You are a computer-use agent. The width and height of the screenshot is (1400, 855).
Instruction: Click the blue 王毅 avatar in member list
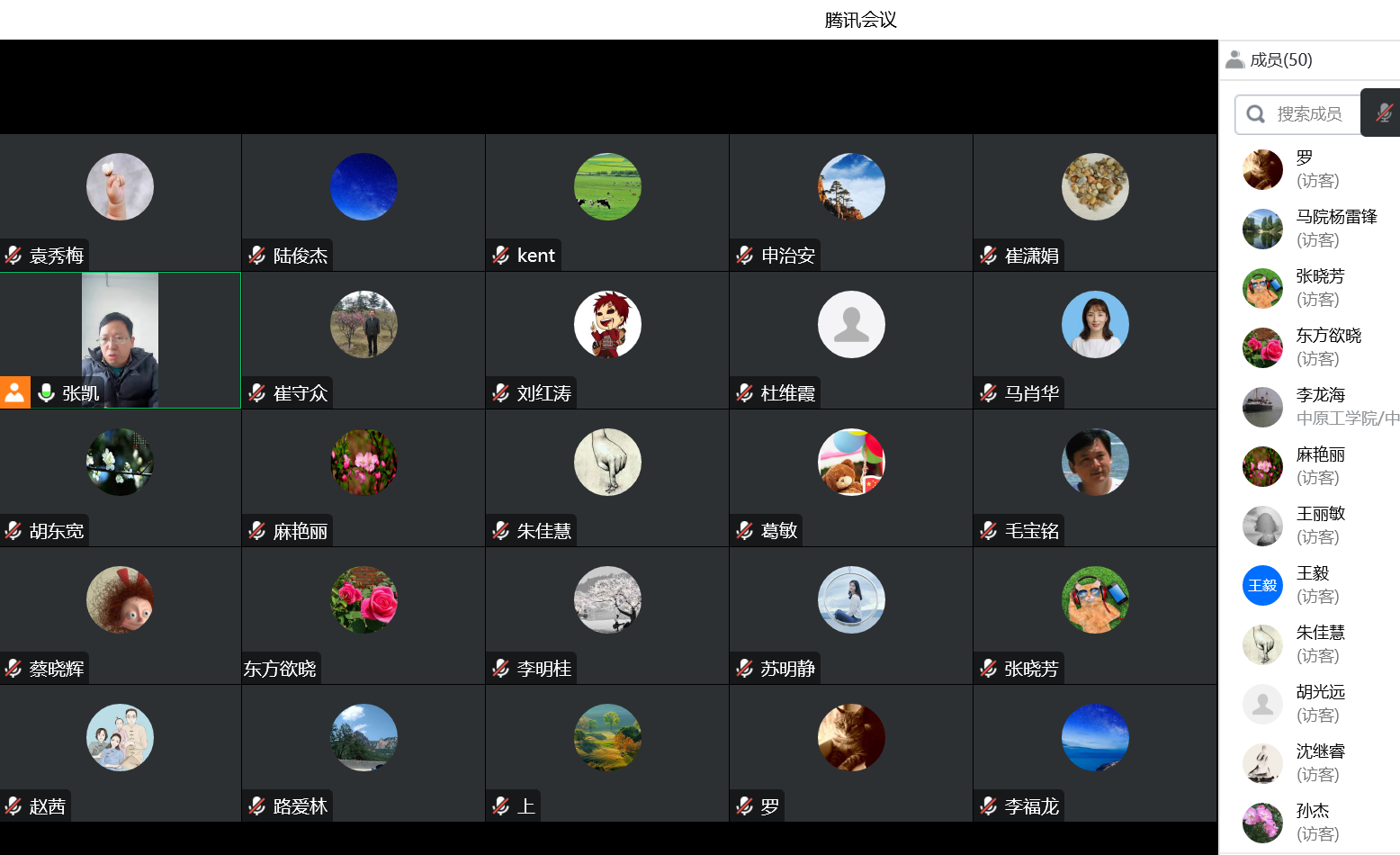click(1262, 585)
